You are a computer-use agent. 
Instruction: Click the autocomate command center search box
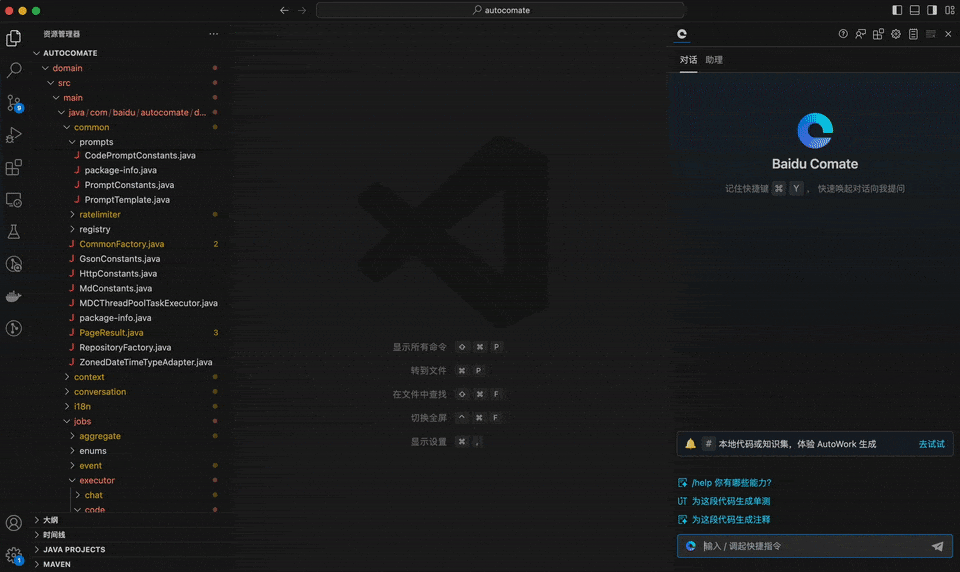pos(500,10)
